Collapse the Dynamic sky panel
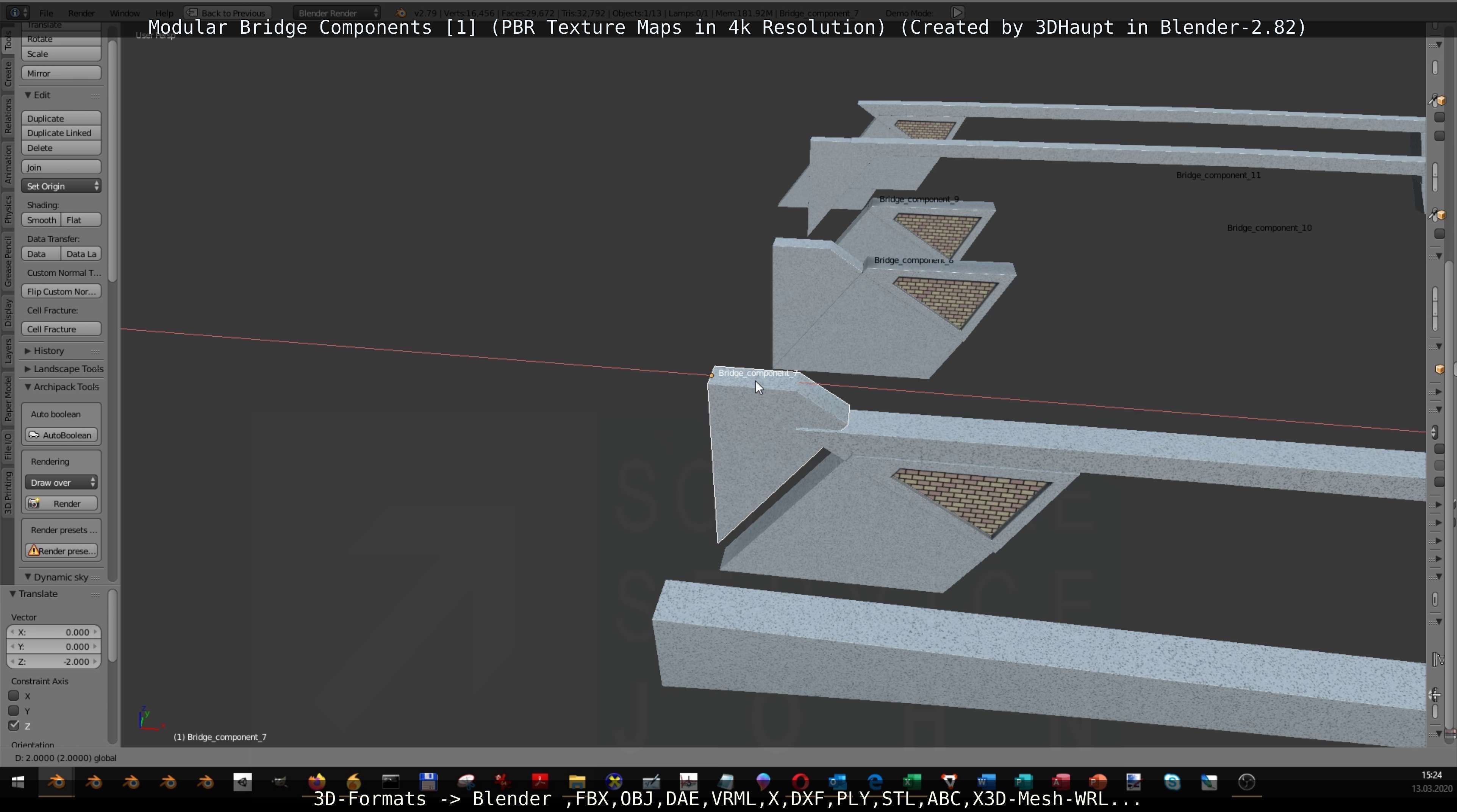The height and width of the screenshot is (812, 1457). point(28,577)
